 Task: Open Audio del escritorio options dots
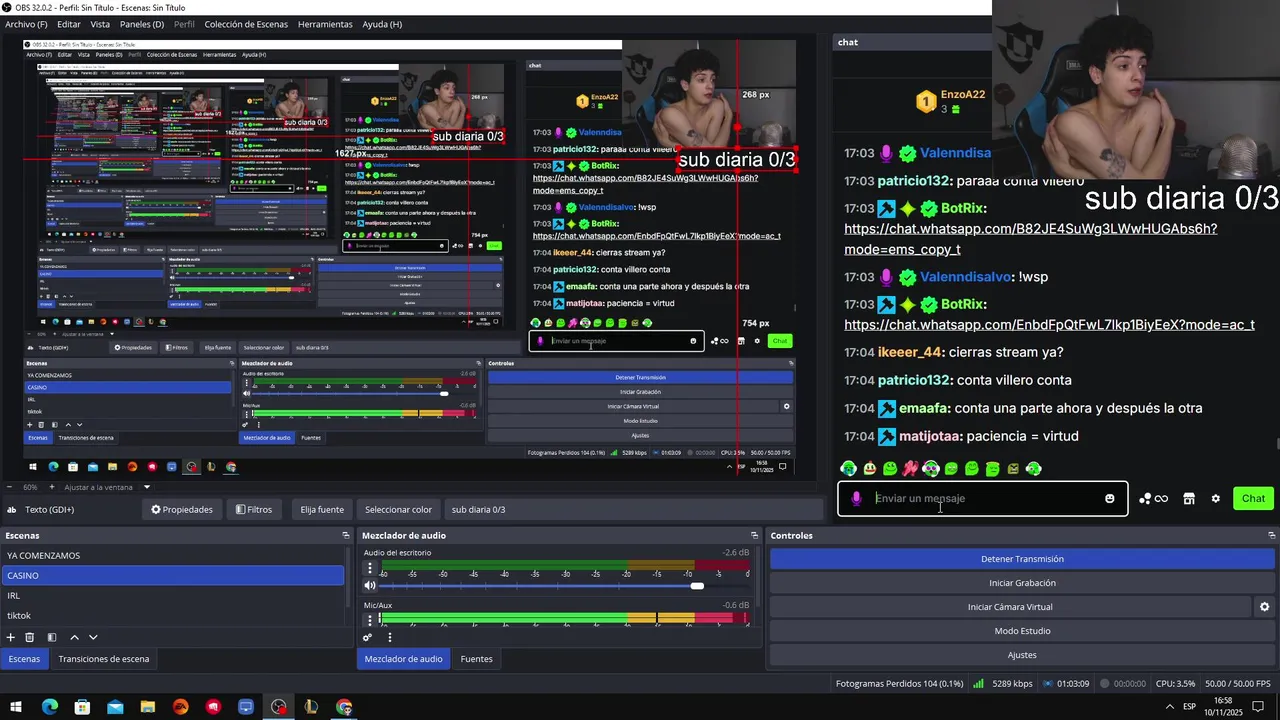(369, 568)
